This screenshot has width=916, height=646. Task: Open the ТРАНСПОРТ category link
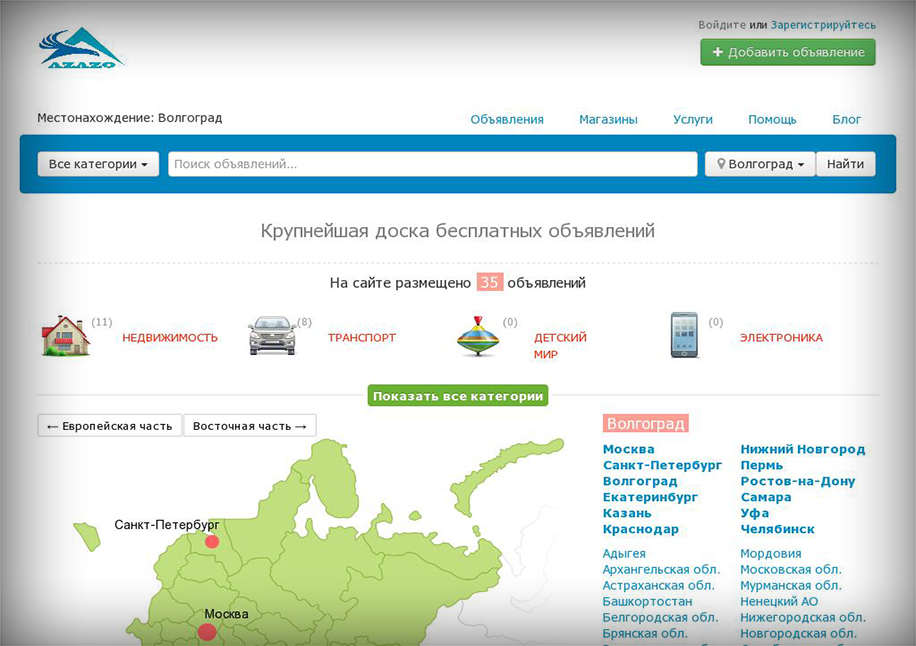pos(362,338)
